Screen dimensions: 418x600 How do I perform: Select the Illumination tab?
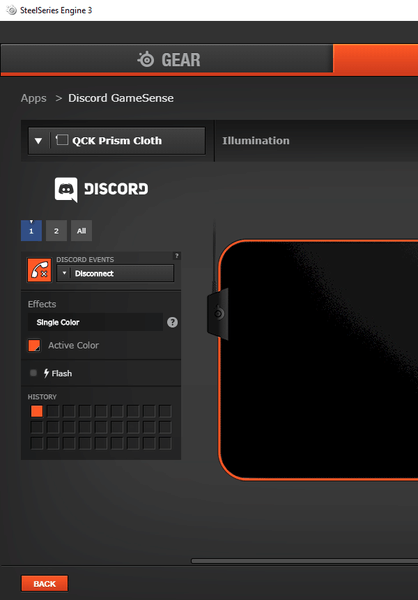[256, 140]
